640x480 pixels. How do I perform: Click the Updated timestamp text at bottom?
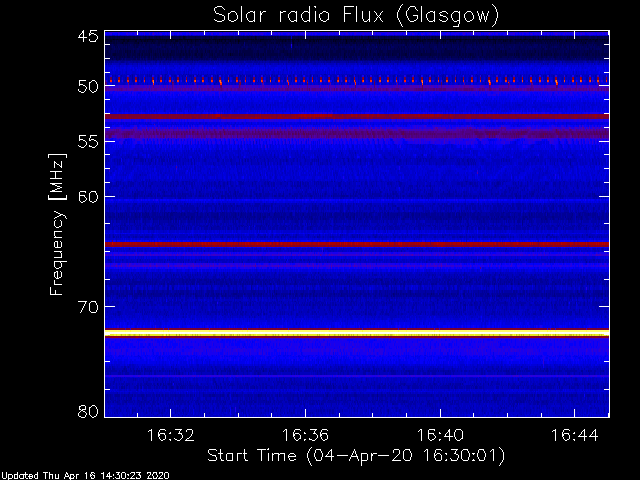(85, 476)
